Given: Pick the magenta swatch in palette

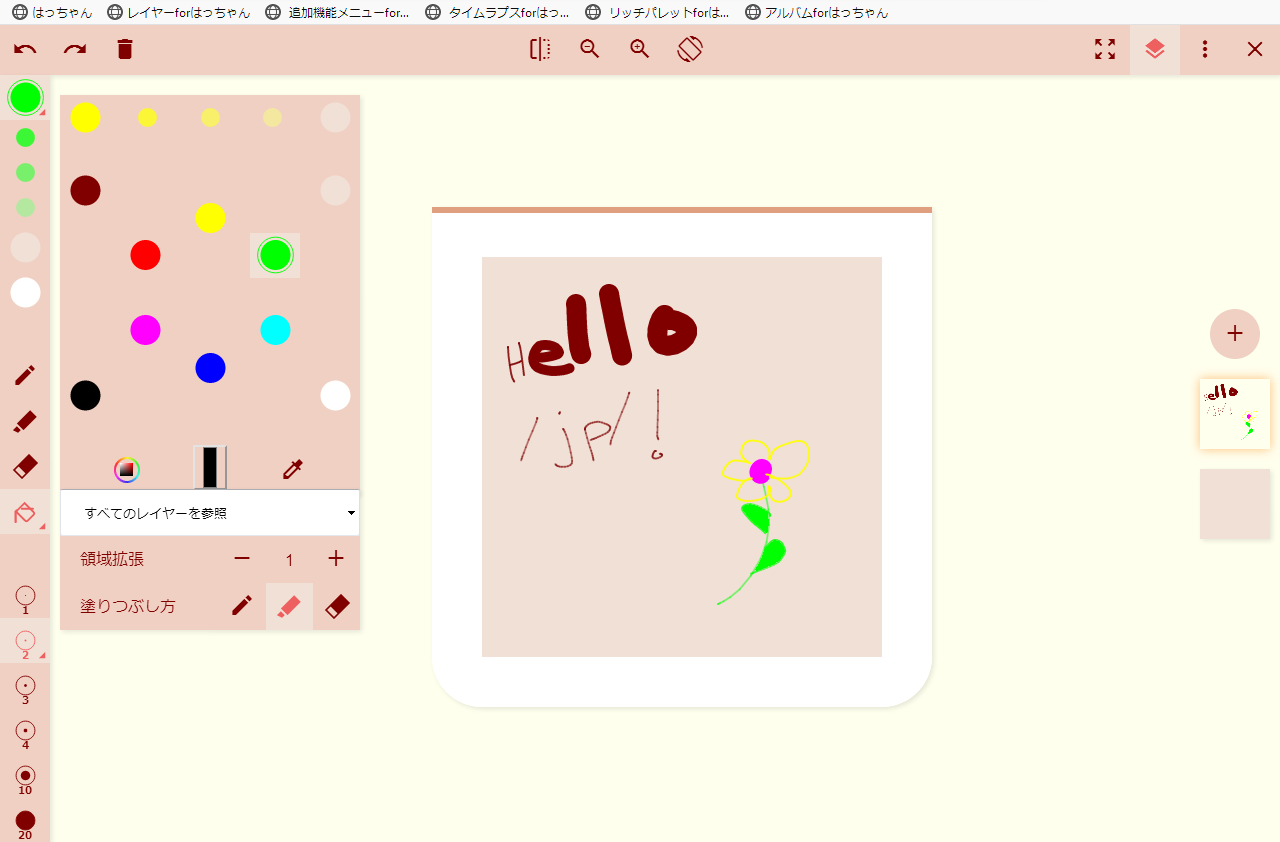Looking at the screenshot, I should coord(145,330).
